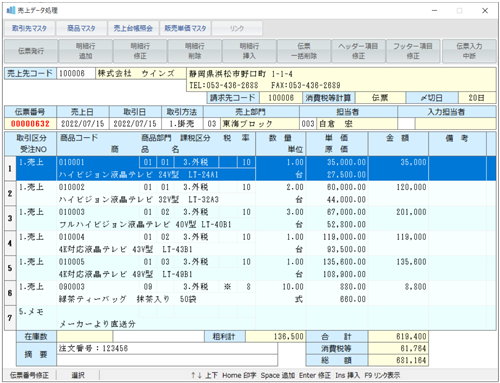Click 担当者 name next to 003
Viewport: 500px width, 383px height.
coord(356,124)
